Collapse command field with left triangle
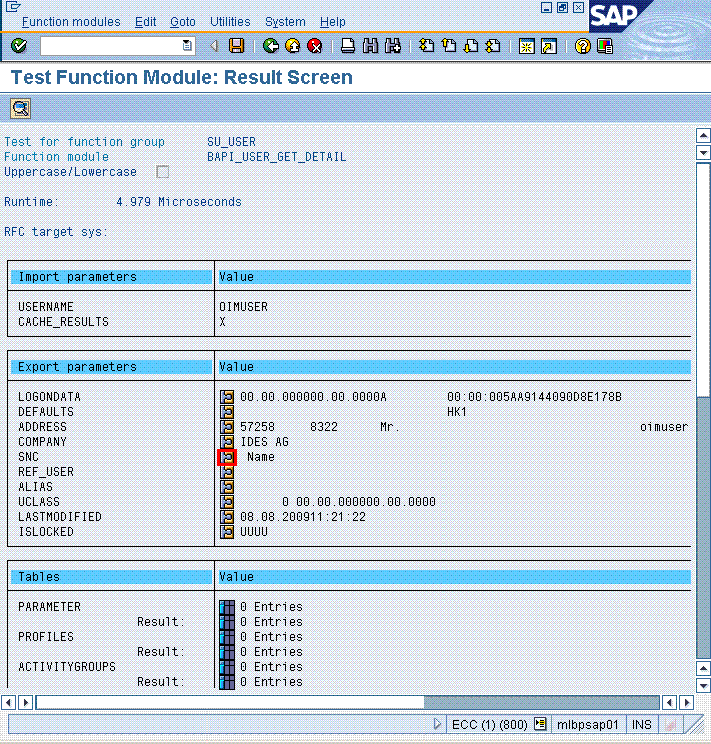The height and width of the screenshot is (744, 711). [215, 46]
